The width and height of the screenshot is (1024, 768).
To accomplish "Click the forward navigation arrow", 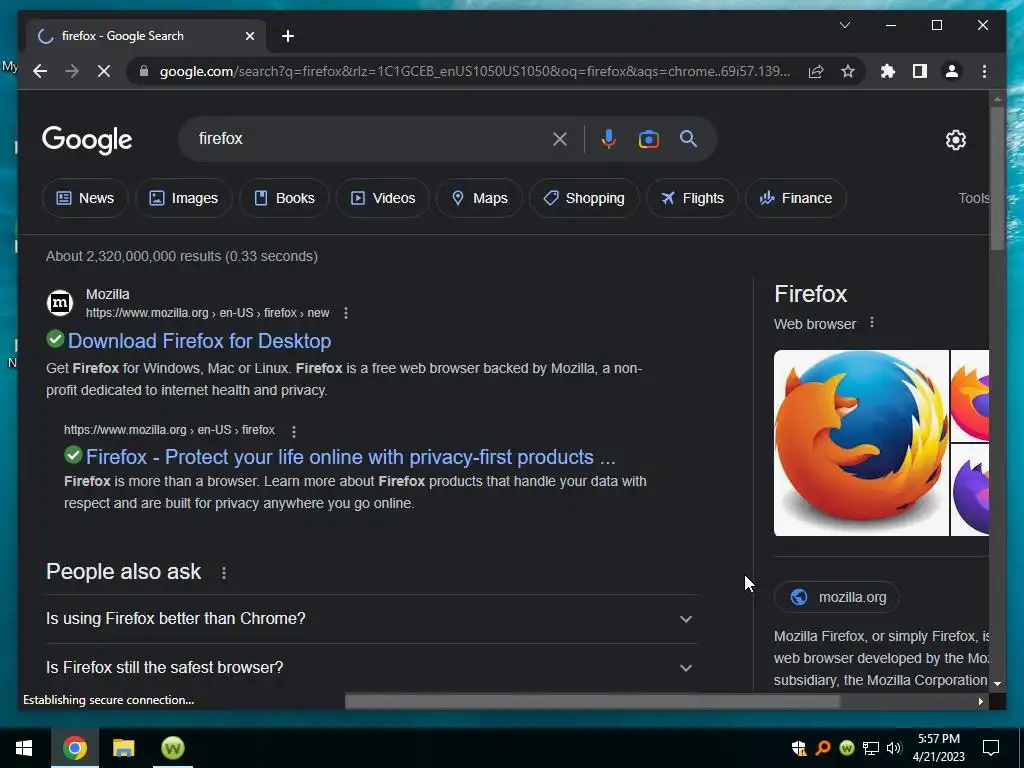I will (72, 71).
